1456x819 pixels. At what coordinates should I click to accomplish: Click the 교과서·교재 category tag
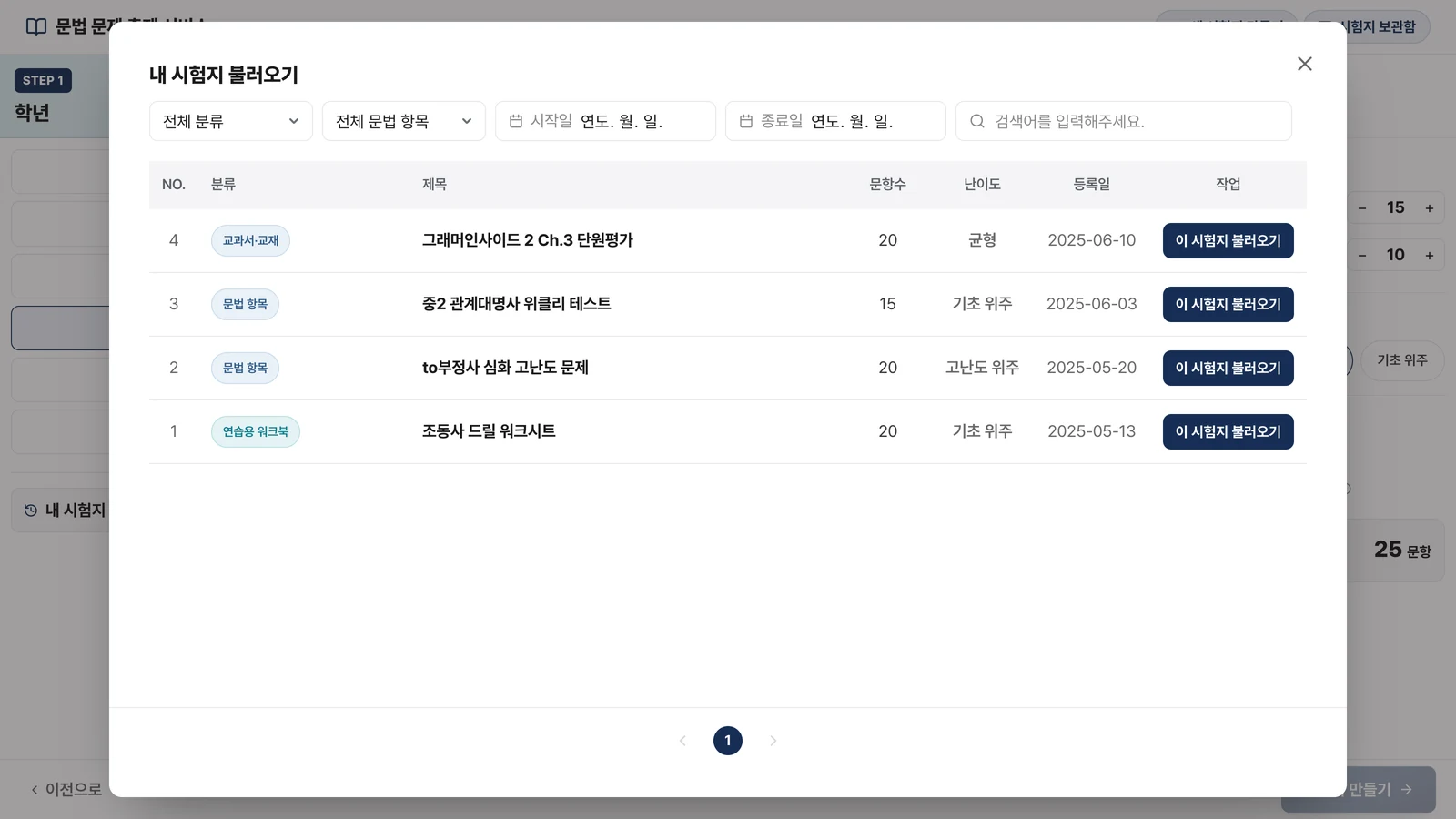(x=250, y=241)
